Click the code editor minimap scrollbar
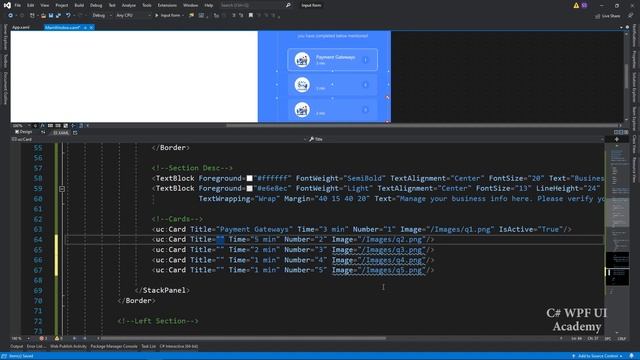The height and width of the screenshot is (360, 640). click(x=617, y=239)
